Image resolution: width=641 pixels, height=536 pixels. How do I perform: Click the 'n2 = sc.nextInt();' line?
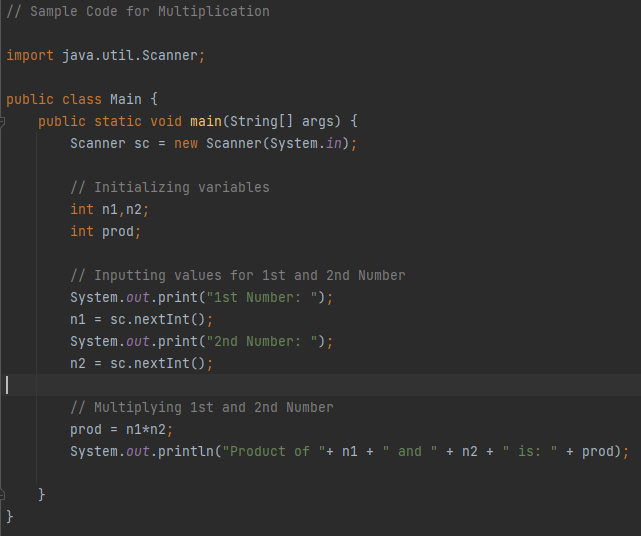click(x=142, y=363)
